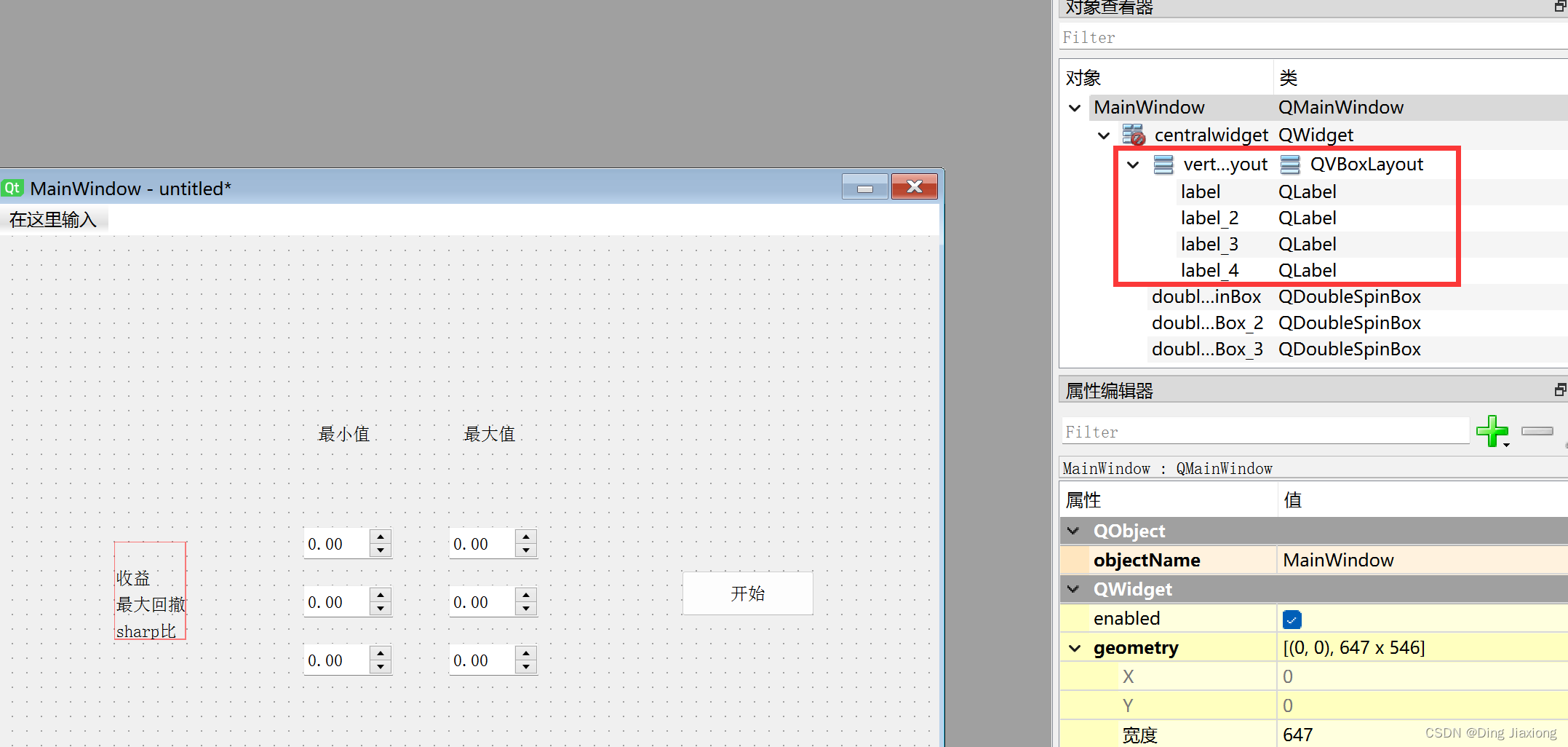This screenshot has height=747, width=1568.
Task: Toggle the enabled property checkbox
Action: click(x=1292, y=619)
